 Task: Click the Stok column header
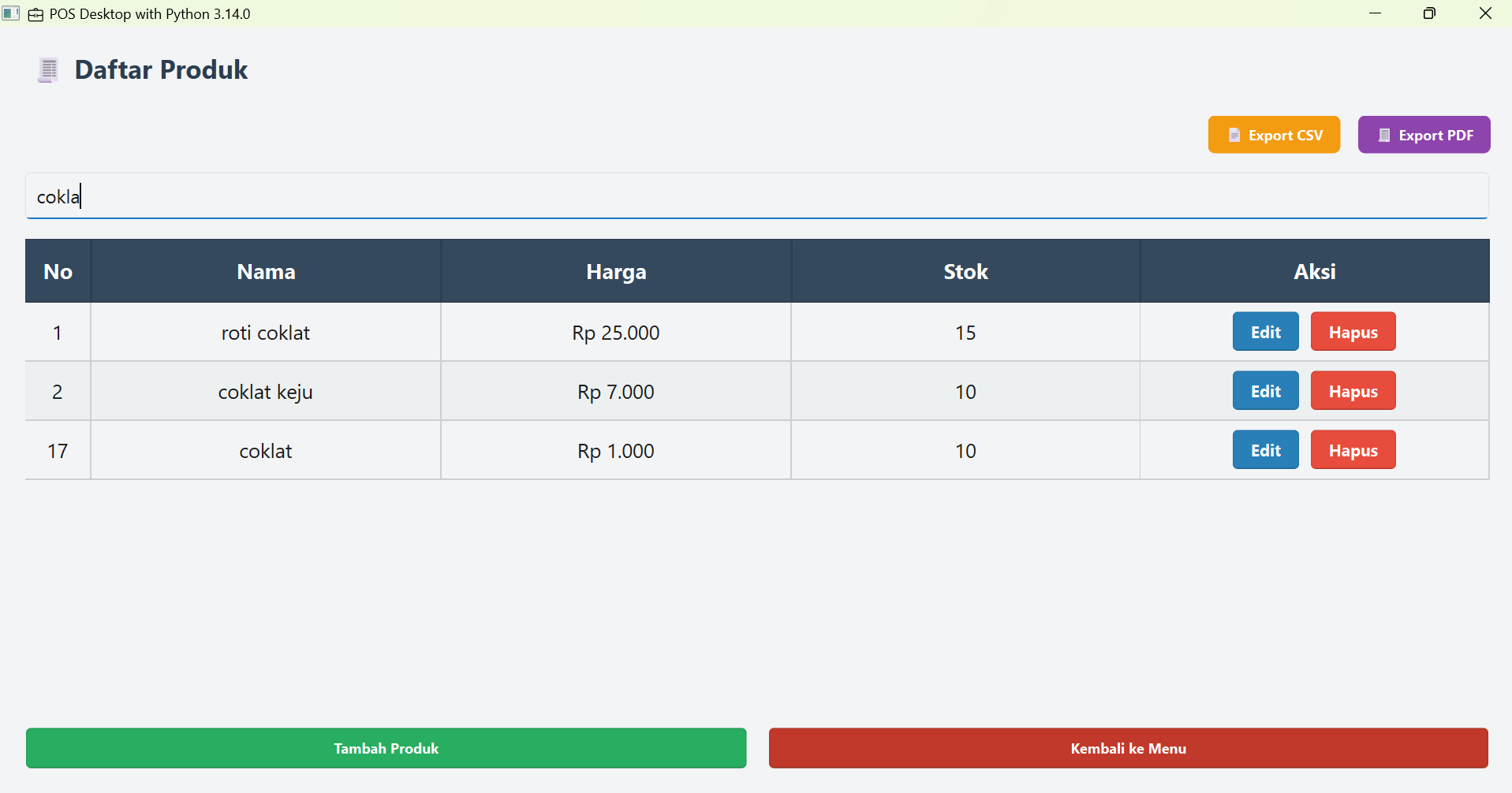click(x=965, y=271)
